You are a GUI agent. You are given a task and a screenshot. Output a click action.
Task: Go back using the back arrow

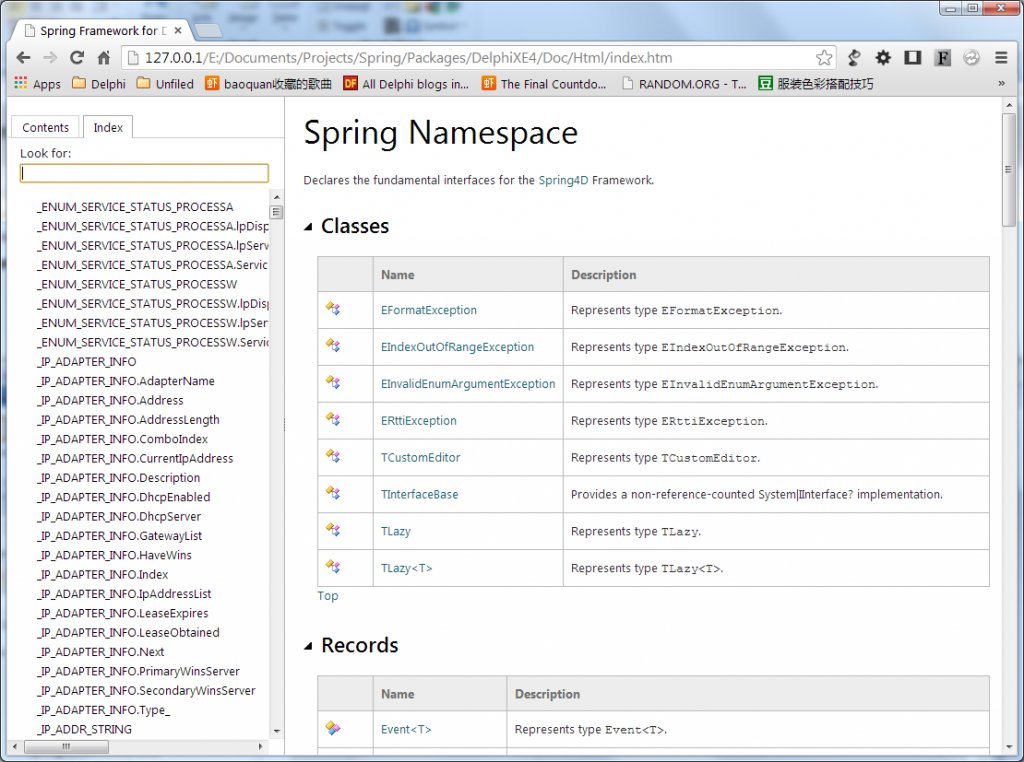pos(23,59)
